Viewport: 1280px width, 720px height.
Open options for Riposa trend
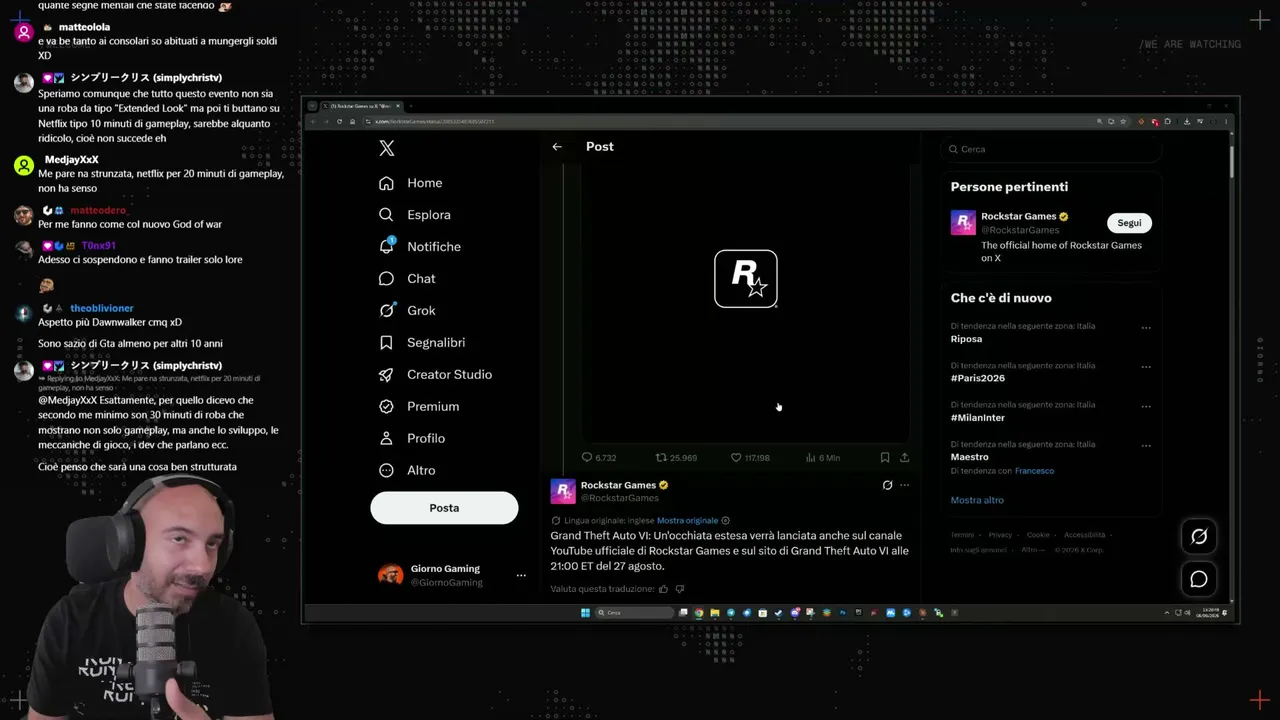pos(1146,328)
